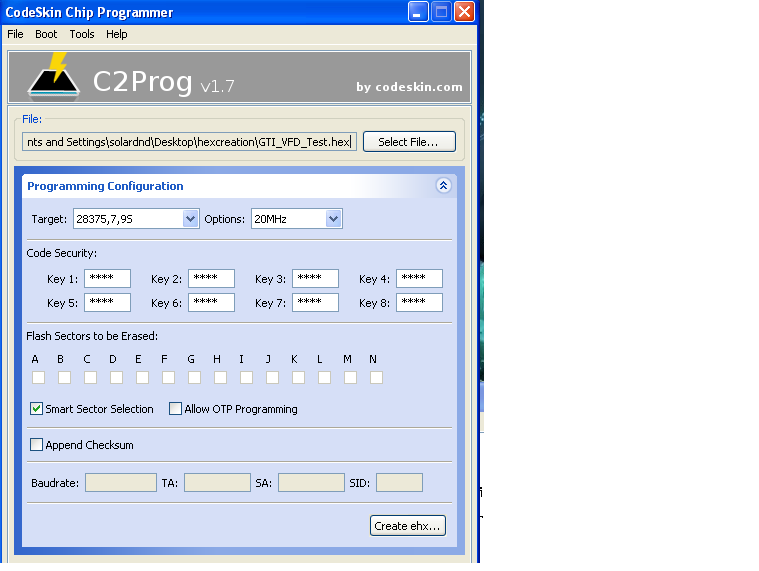The height and width of the screenshot is (571, 759).
Task: Check flash sector G checkbox
Action: (194, 377)
